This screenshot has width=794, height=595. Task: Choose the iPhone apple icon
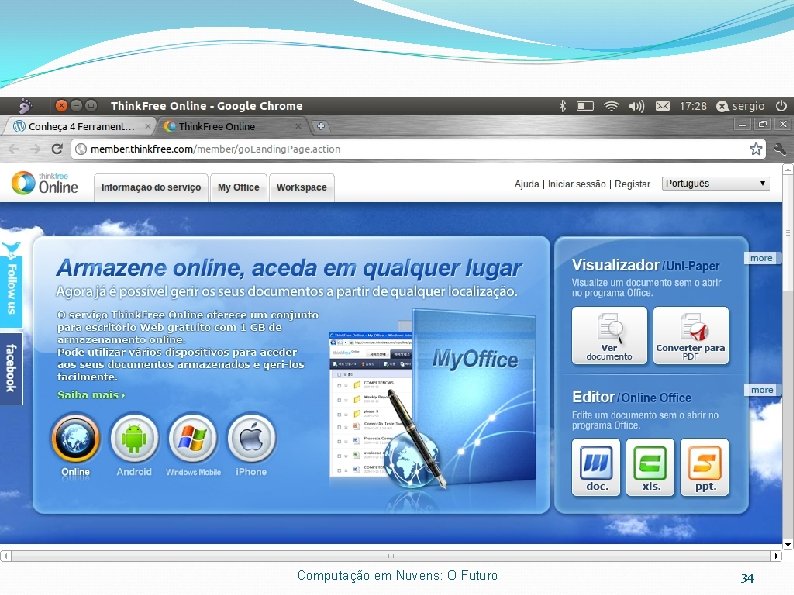click(252, 439)
